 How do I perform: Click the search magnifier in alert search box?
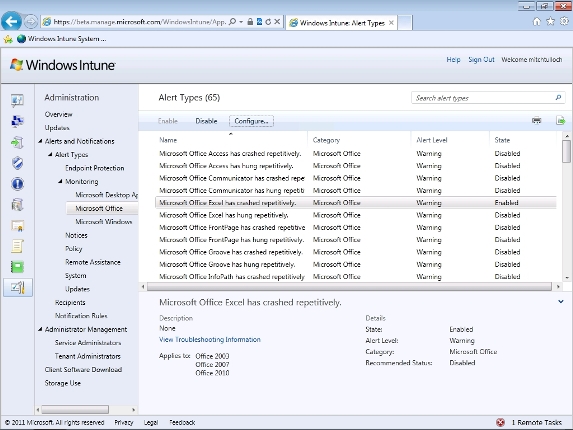[558, 98]
